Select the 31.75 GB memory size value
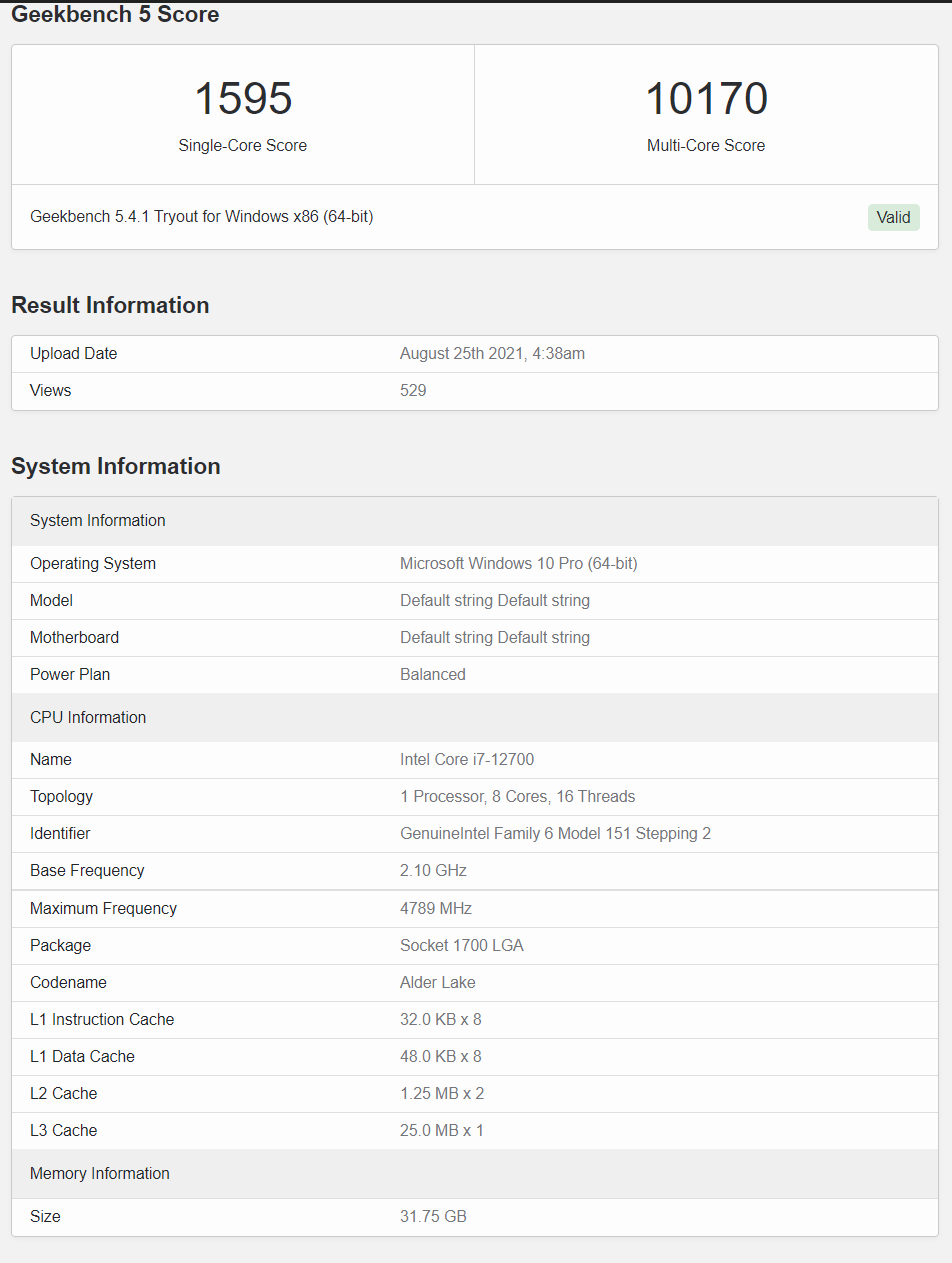 (434, 1216)
